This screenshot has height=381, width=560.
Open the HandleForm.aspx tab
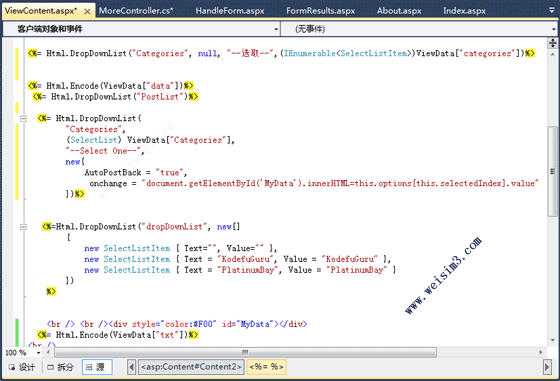[x=230, y=11]
